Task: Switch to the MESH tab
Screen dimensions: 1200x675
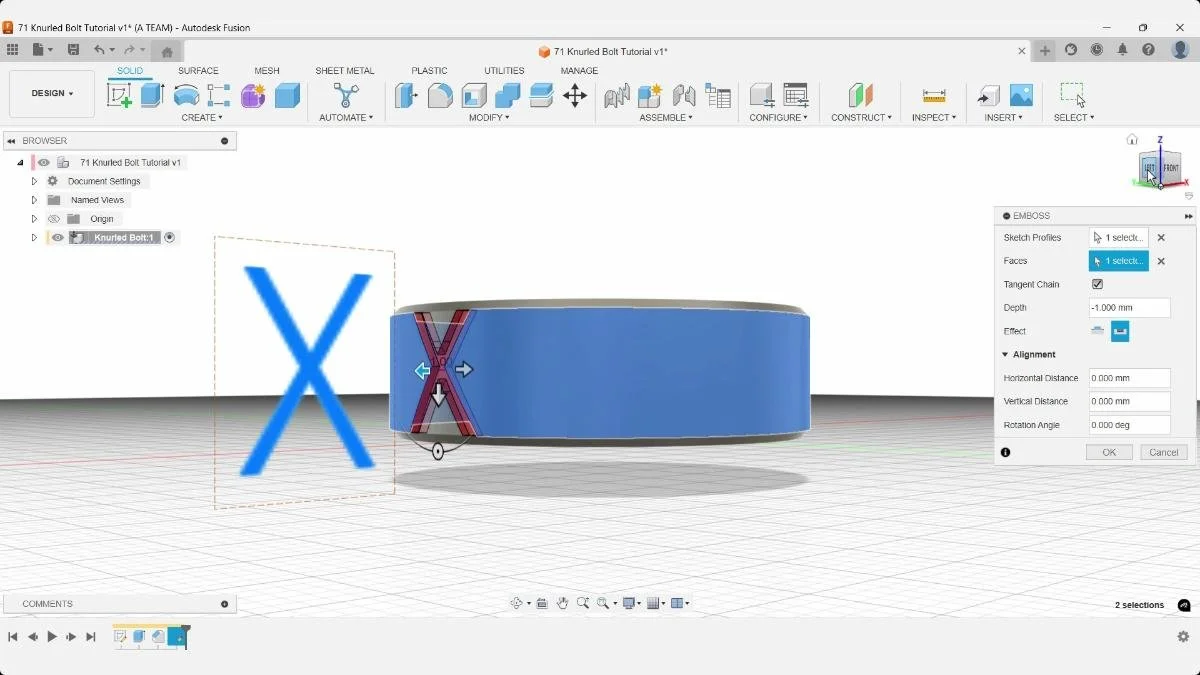Action: (267, 71)
